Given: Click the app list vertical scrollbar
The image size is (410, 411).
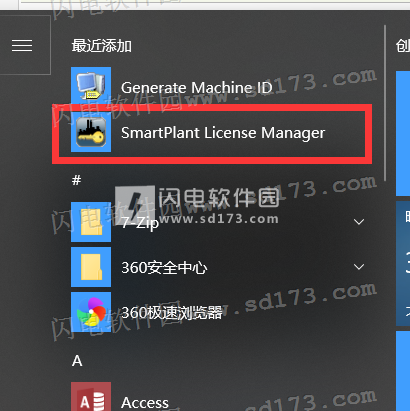Looking at the screenshot, I should tap(385, 103).
